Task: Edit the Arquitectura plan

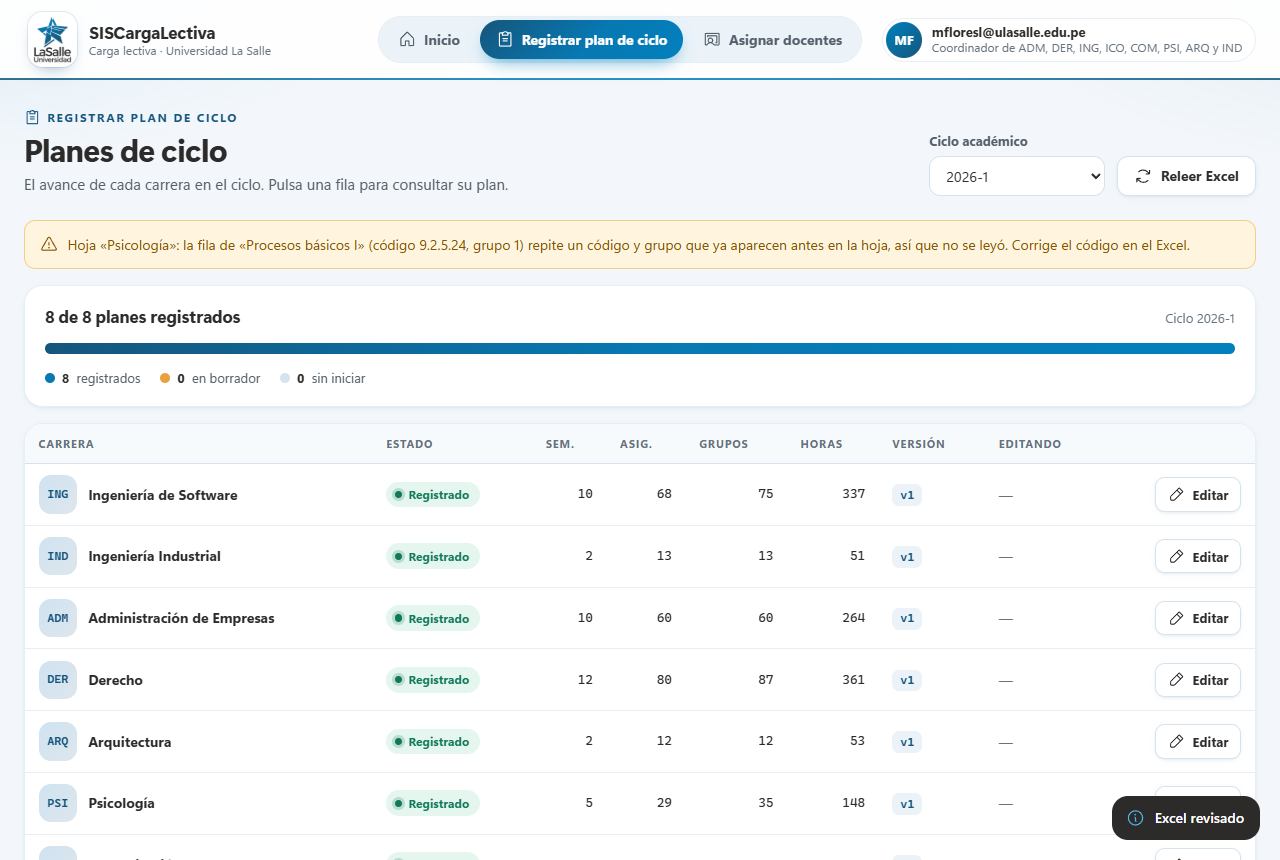Action: pos(1198,742)
